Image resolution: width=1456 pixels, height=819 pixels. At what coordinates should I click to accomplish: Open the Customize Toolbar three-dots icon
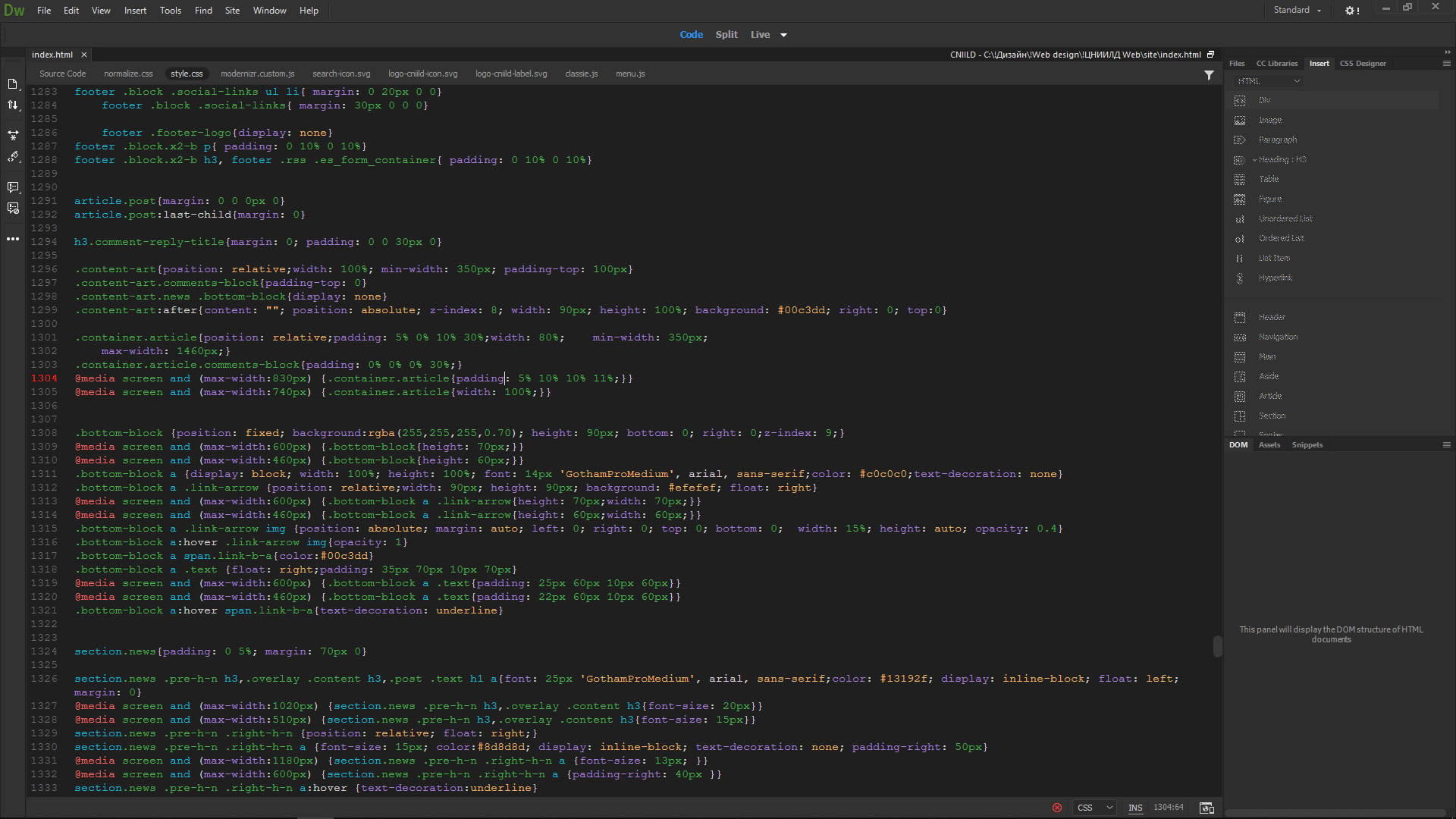coord(13,239)
